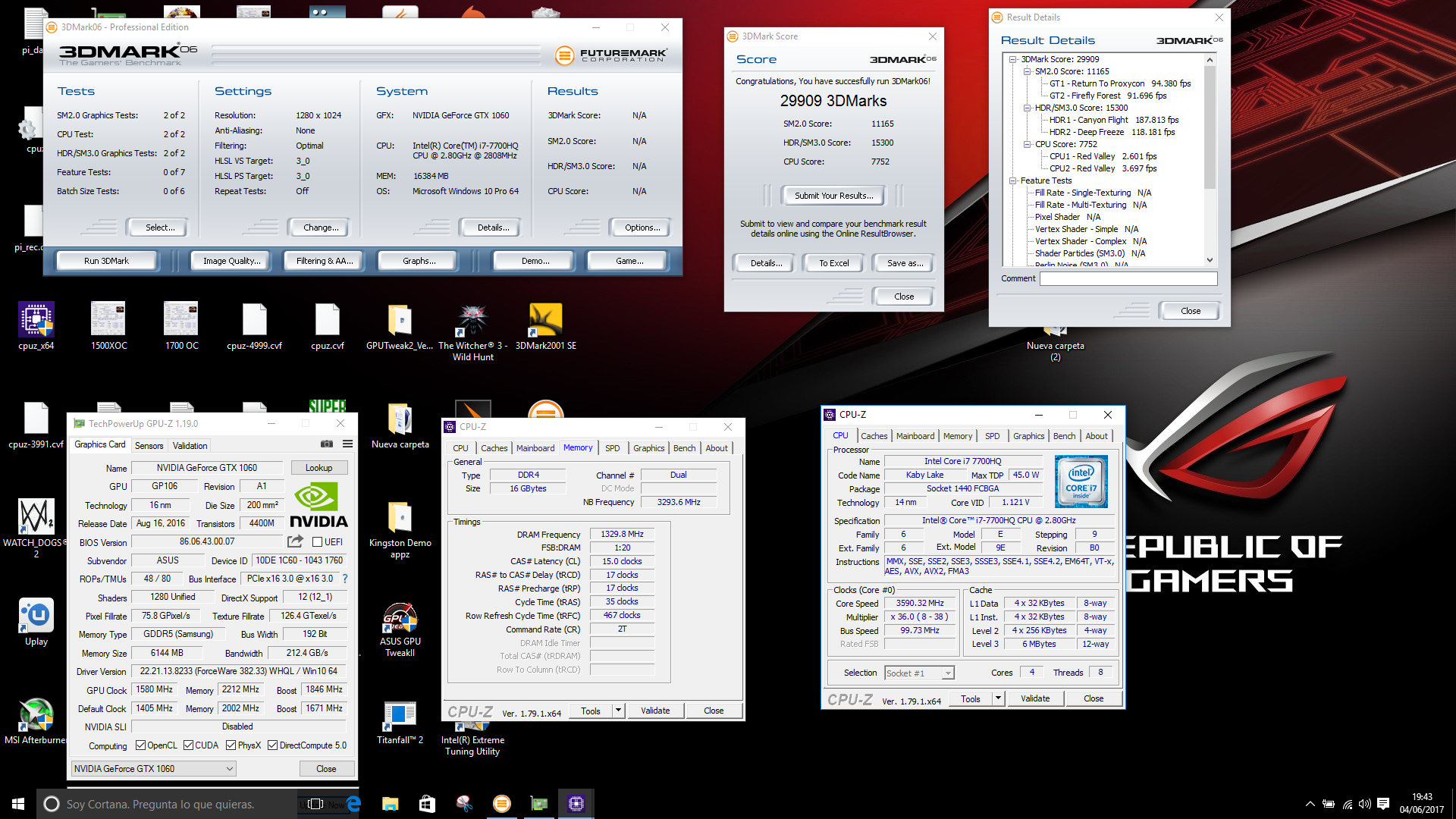Launch ASUS GPU TweakII shortcut
1456x819 pixels.
point(400,629)
